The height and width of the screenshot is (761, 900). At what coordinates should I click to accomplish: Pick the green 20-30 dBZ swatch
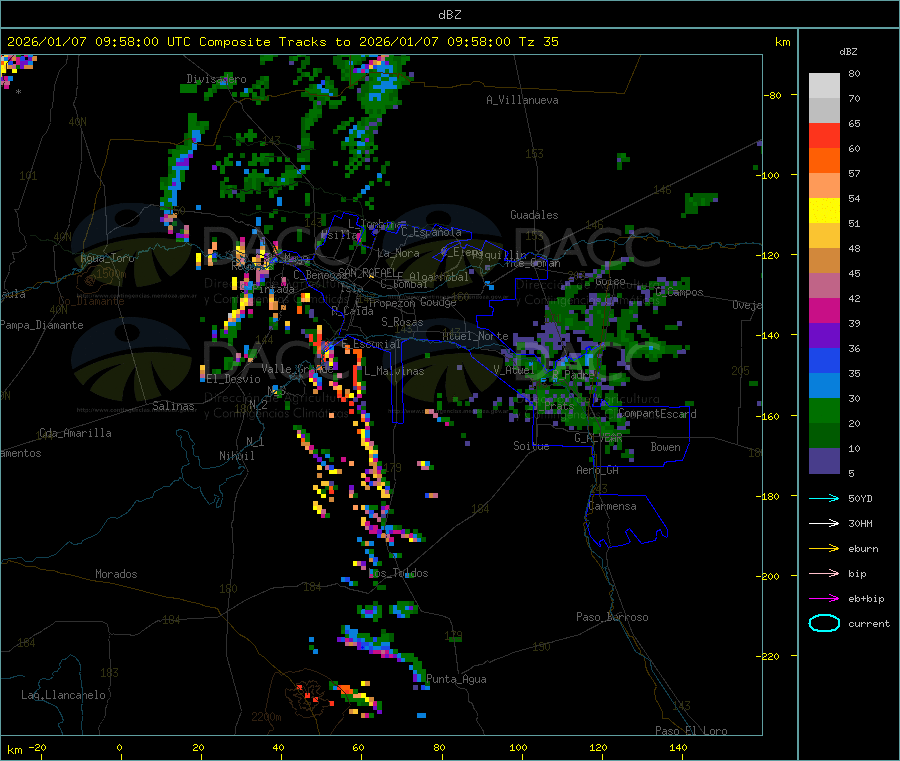tap(824, 410)
